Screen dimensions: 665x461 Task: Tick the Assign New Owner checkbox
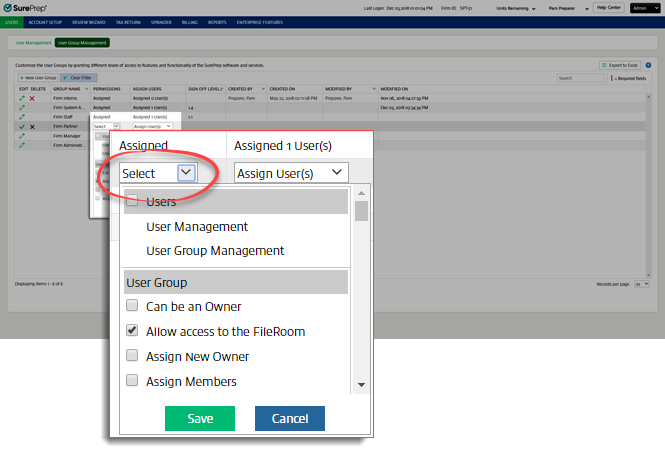(x=132, y=356)
